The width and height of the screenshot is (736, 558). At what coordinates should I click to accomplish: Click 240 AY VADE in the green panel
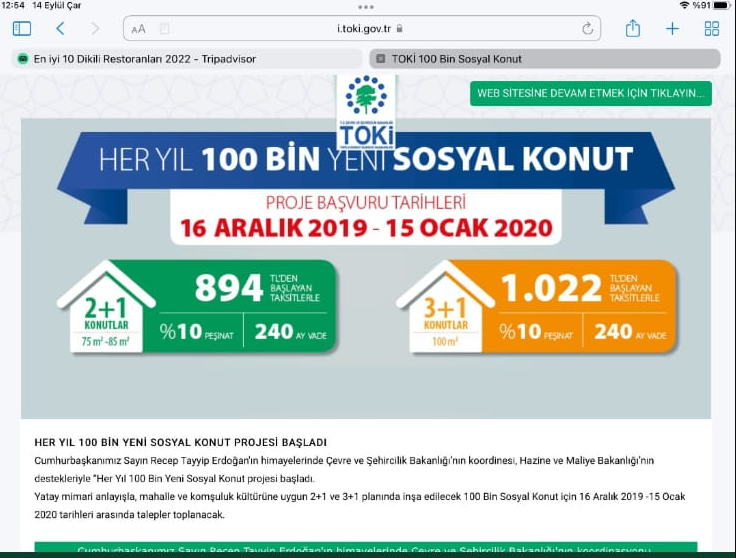290,332
